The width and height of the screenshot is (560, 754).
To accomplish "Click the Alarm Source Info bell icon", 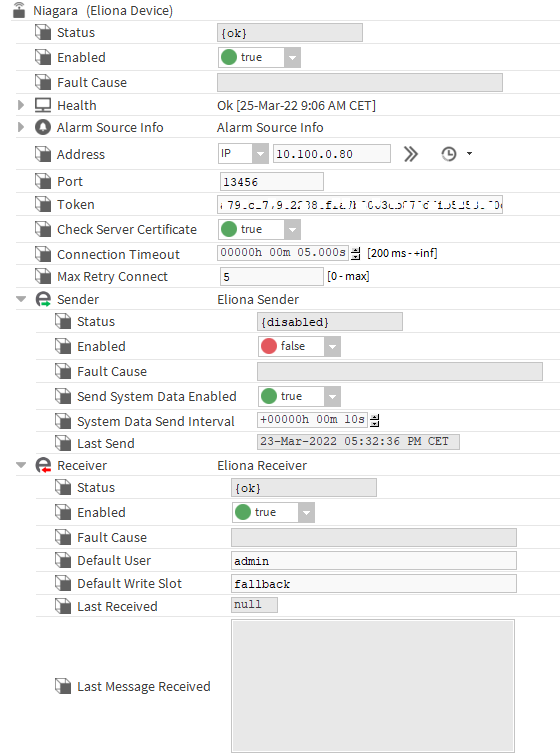I will coord(43,127).
